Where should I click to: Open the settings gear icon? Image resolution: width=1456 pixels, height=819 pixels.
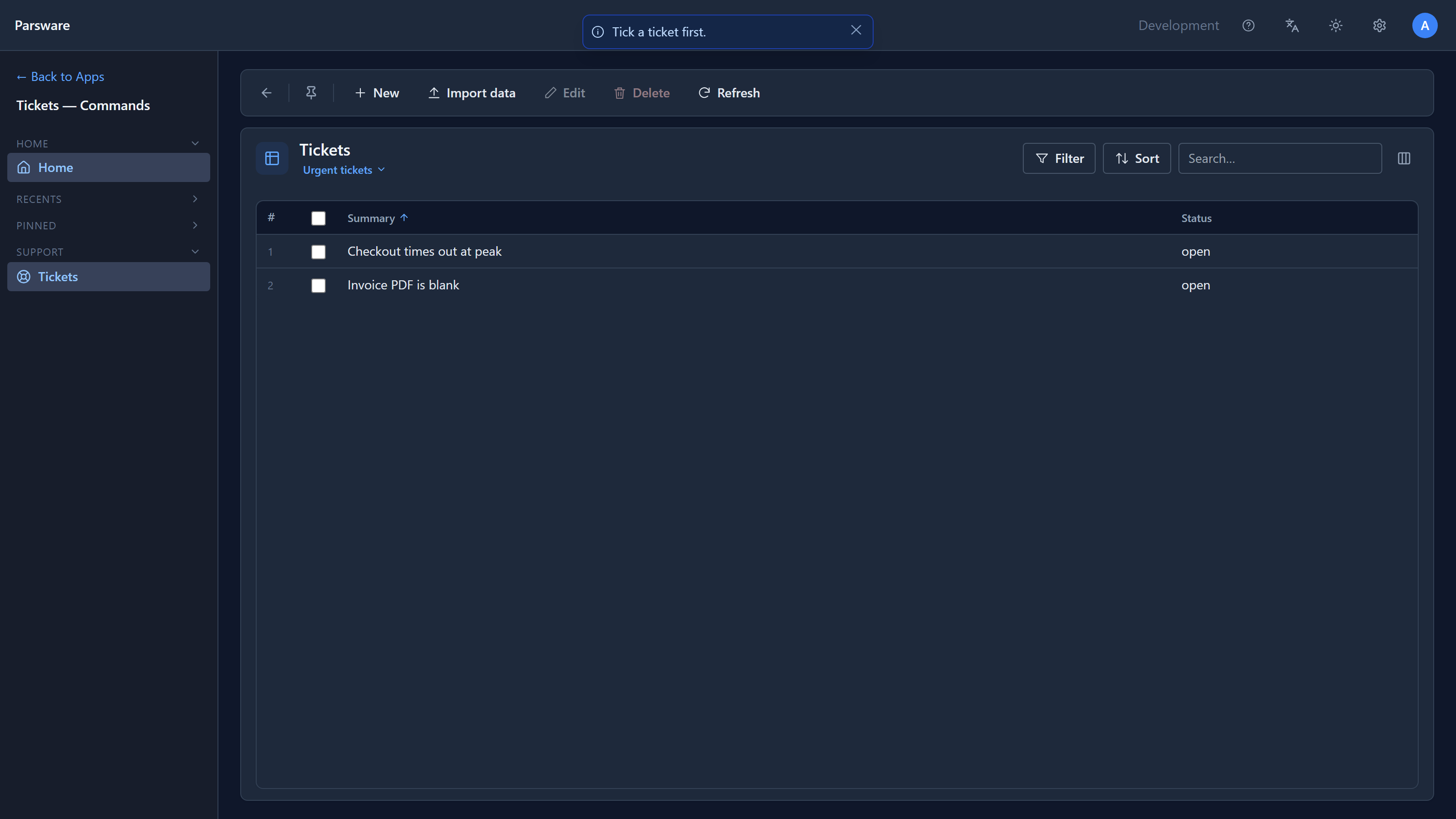click(1379, 25)
